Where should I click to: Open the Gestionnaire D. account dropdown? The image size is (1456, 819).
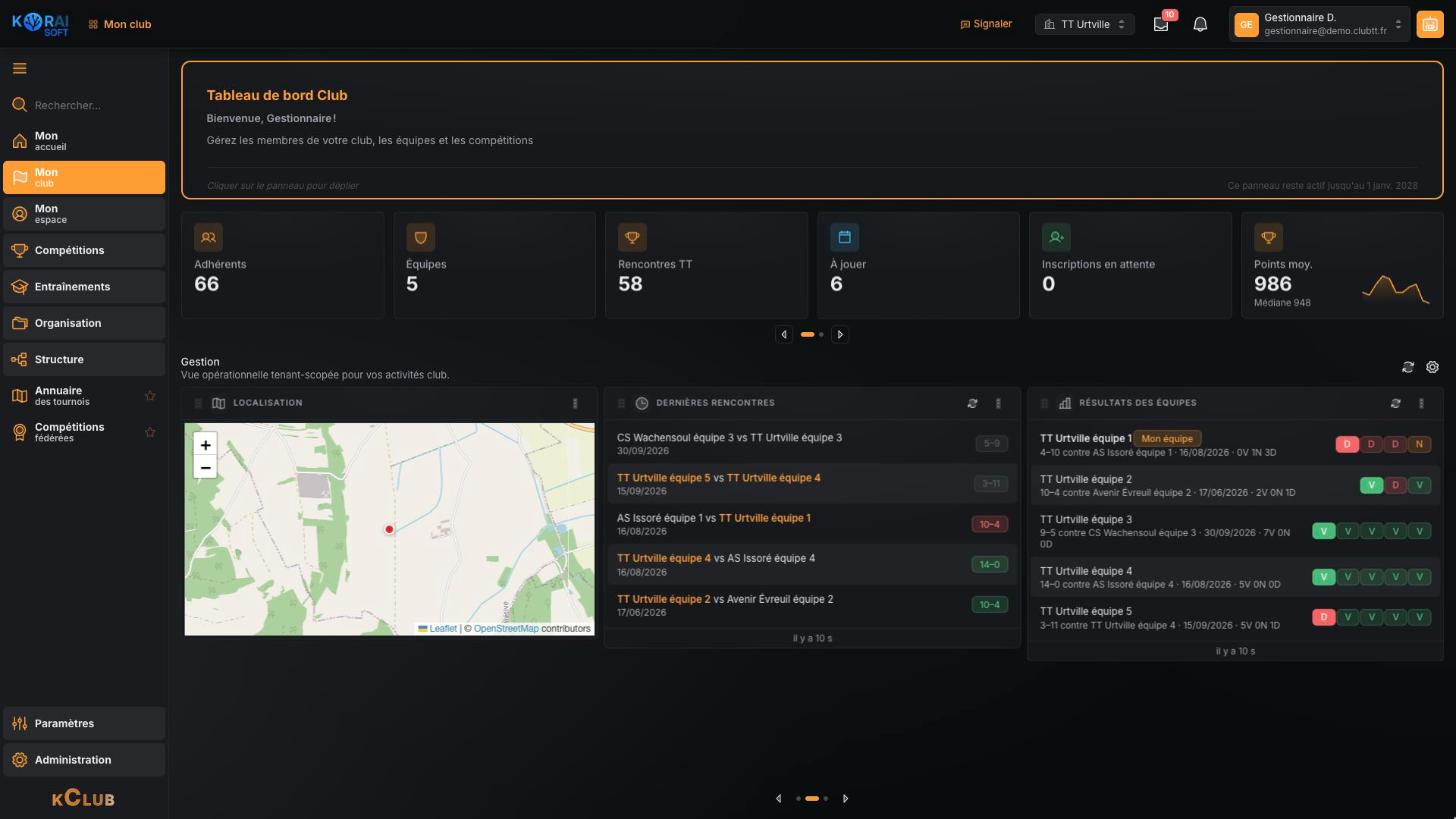1319,24
